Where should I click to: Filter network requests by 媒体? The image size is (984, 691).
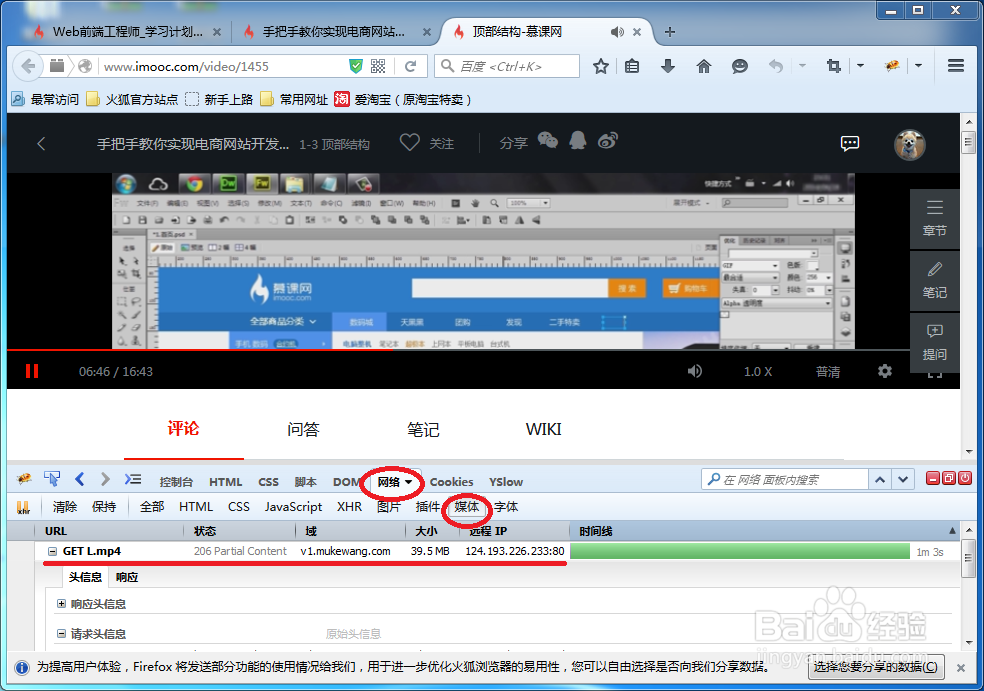[466, 506]
